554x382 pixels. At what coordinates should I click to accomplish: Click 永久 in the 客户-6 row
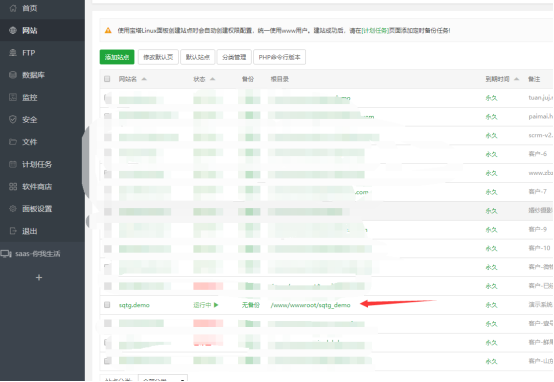tap(491, 154)
